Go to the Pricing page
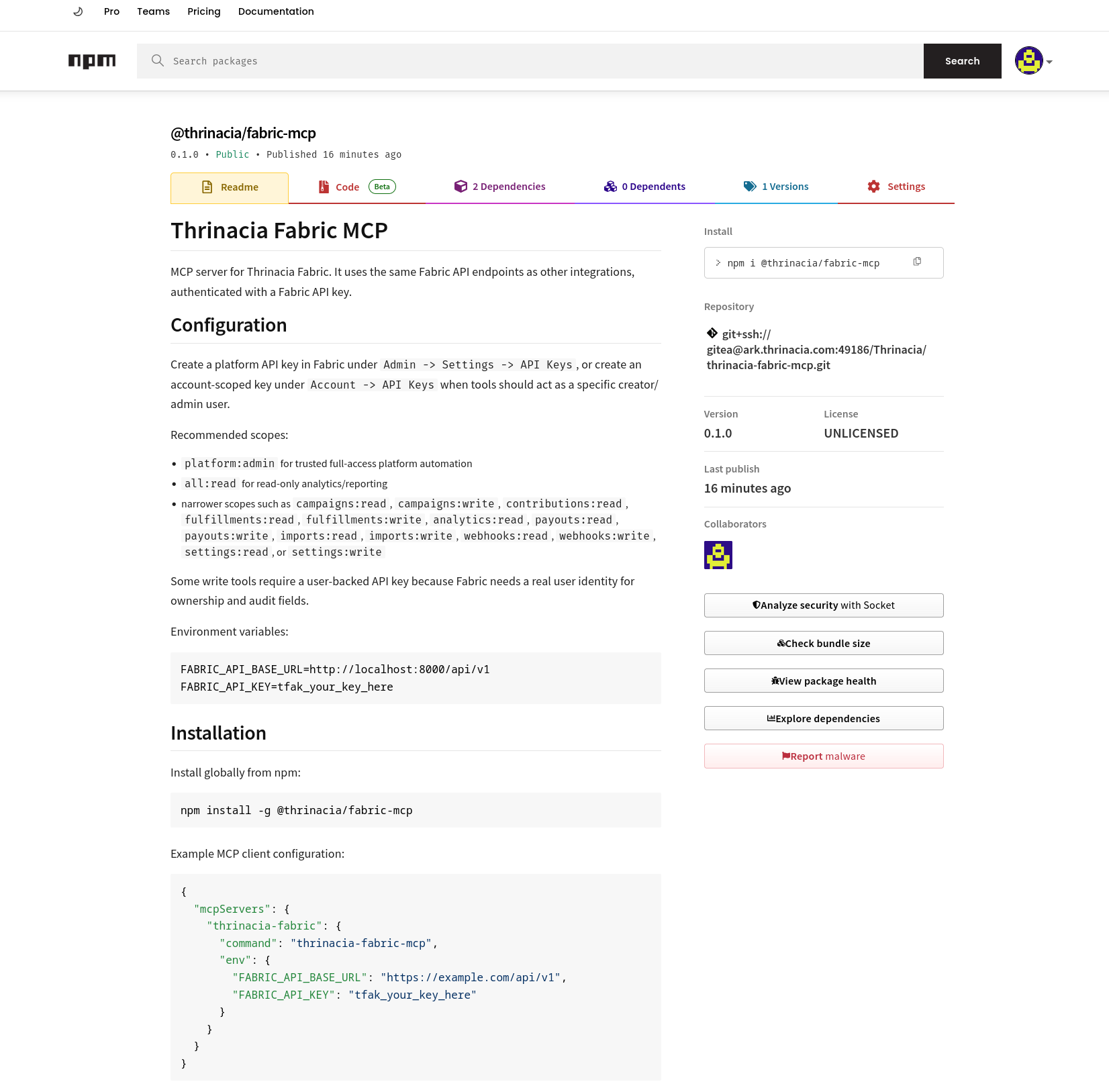The image size is (1109, 1092). (x=204, y=11)
